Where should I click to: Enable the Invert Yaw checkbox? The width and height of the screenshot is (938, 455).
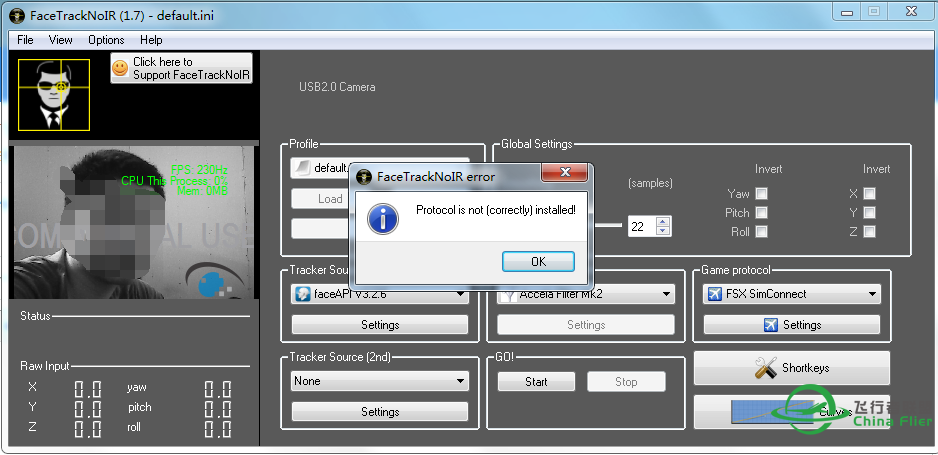click(x=761, y=194)
